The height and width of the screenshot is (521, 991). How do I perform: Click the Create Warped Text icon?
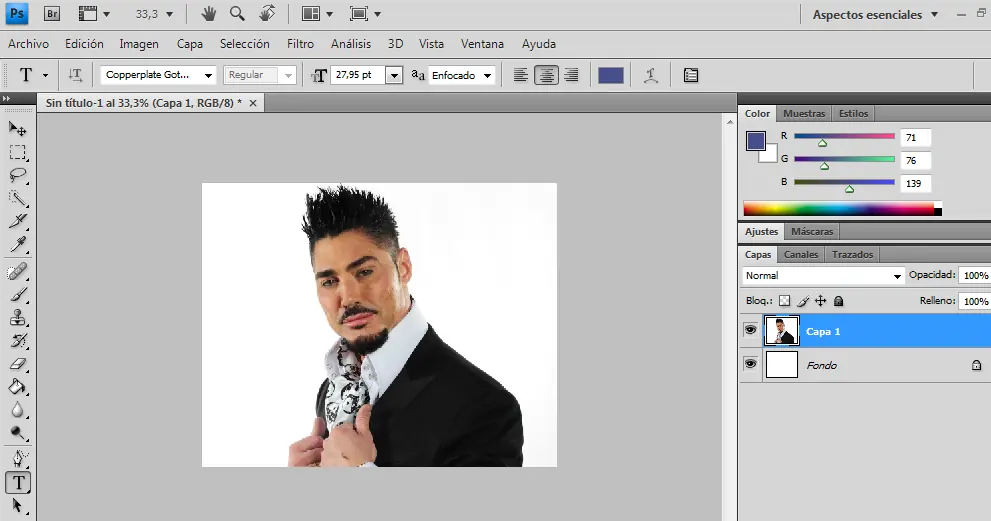point(651,75)
